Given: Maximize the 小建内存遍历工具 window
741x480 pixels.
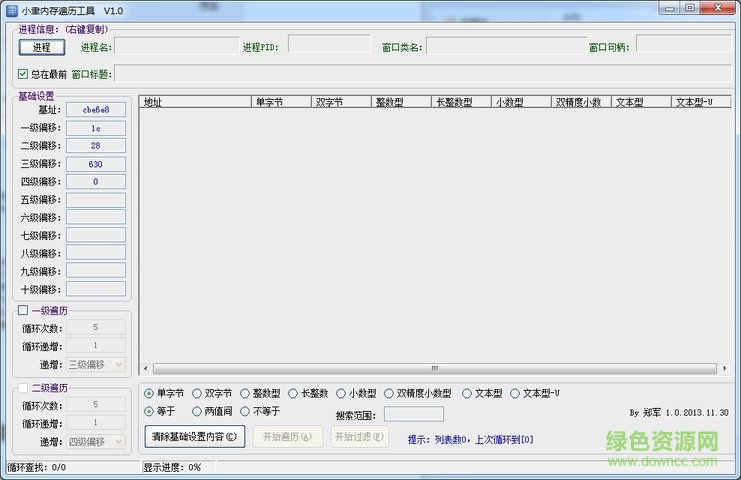Looking at the screenshot, I should tap(690, 8).
